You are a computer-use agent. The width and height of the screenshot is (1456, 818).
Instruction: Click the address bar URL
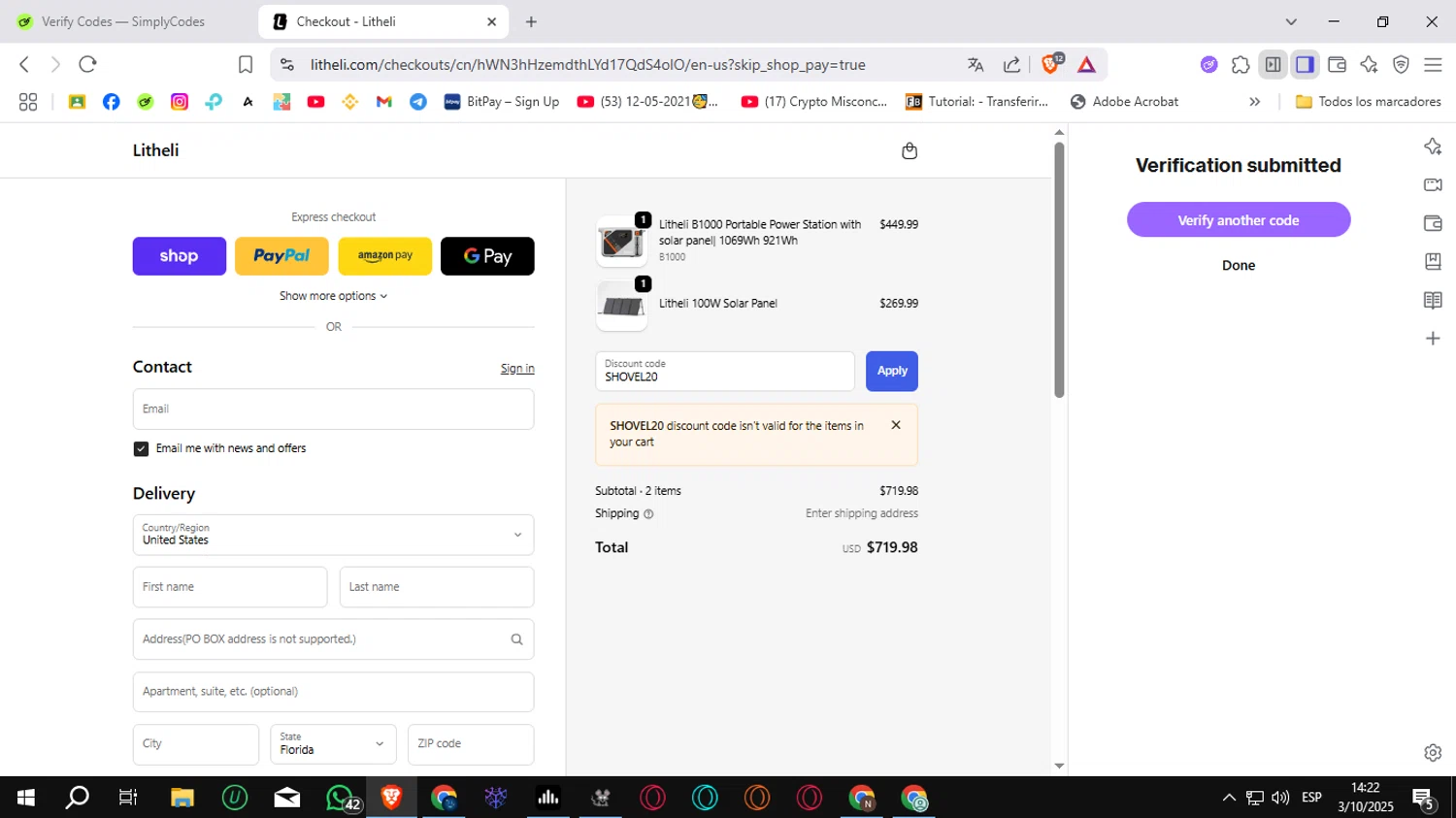587,65
